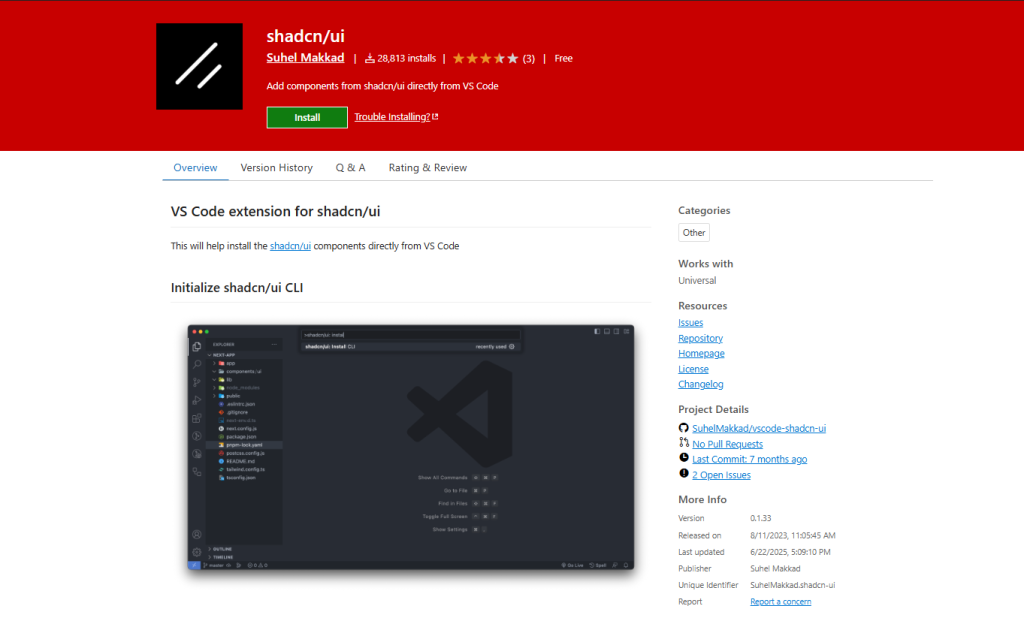Open SuhelMakkad/vscode-shadcn-ui GitHub link
The image size is (1024, 618).
coord(759,429)
